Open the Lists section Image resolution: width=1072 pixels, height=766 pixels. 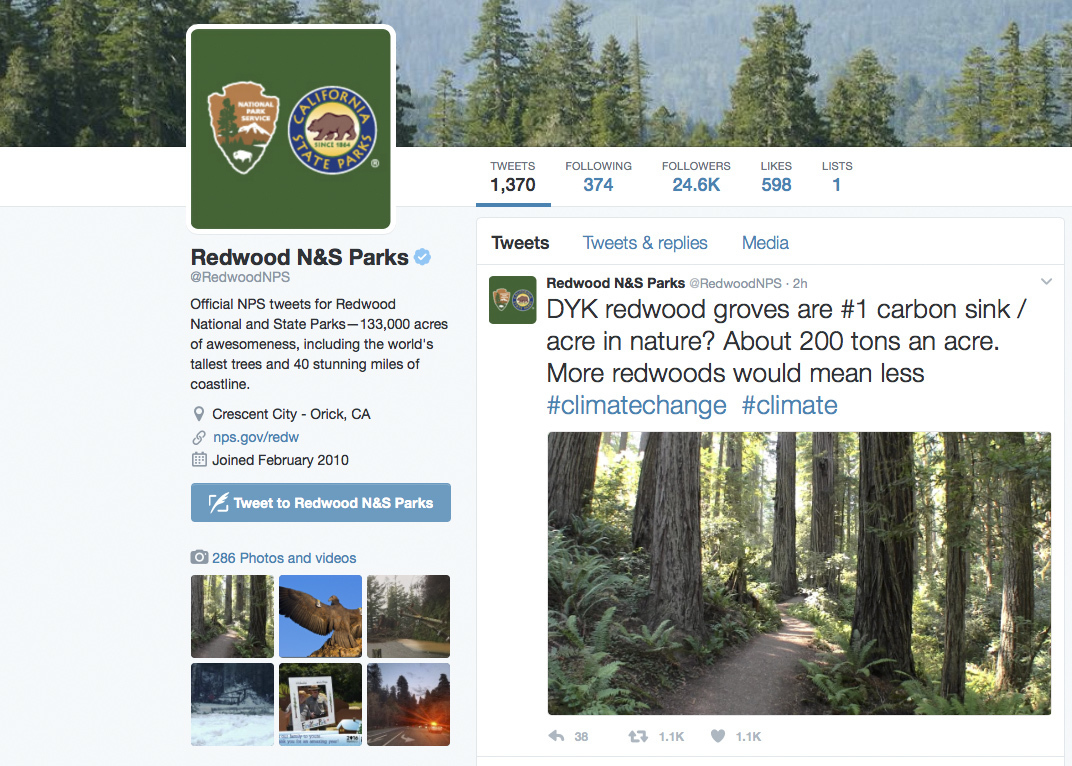tap(837, 177)
